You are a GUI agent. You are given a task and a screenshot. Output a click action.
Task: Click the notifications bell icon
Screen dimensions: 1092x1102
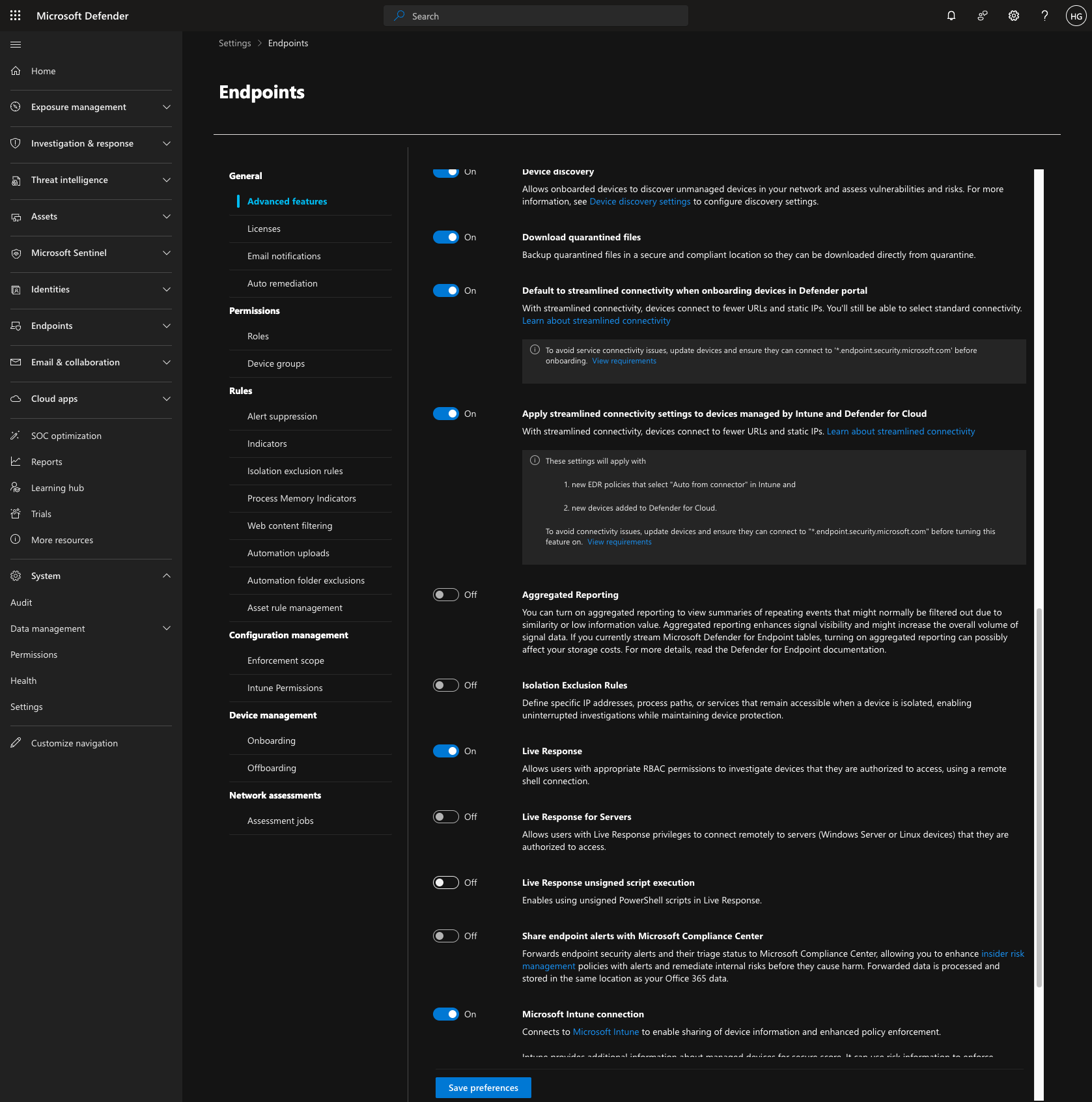click(x=951, y=16)
